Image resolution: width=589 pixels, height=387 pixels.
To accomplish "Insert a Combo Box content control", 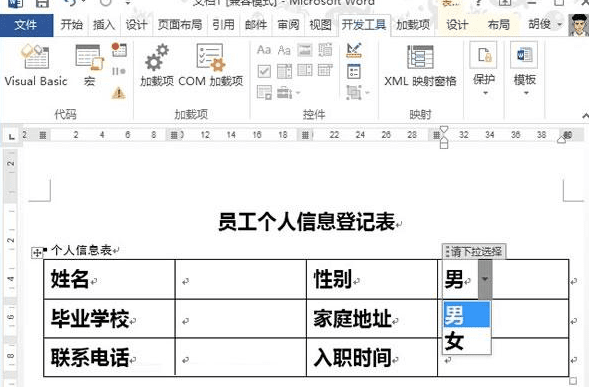I will [x=284, y=71].
